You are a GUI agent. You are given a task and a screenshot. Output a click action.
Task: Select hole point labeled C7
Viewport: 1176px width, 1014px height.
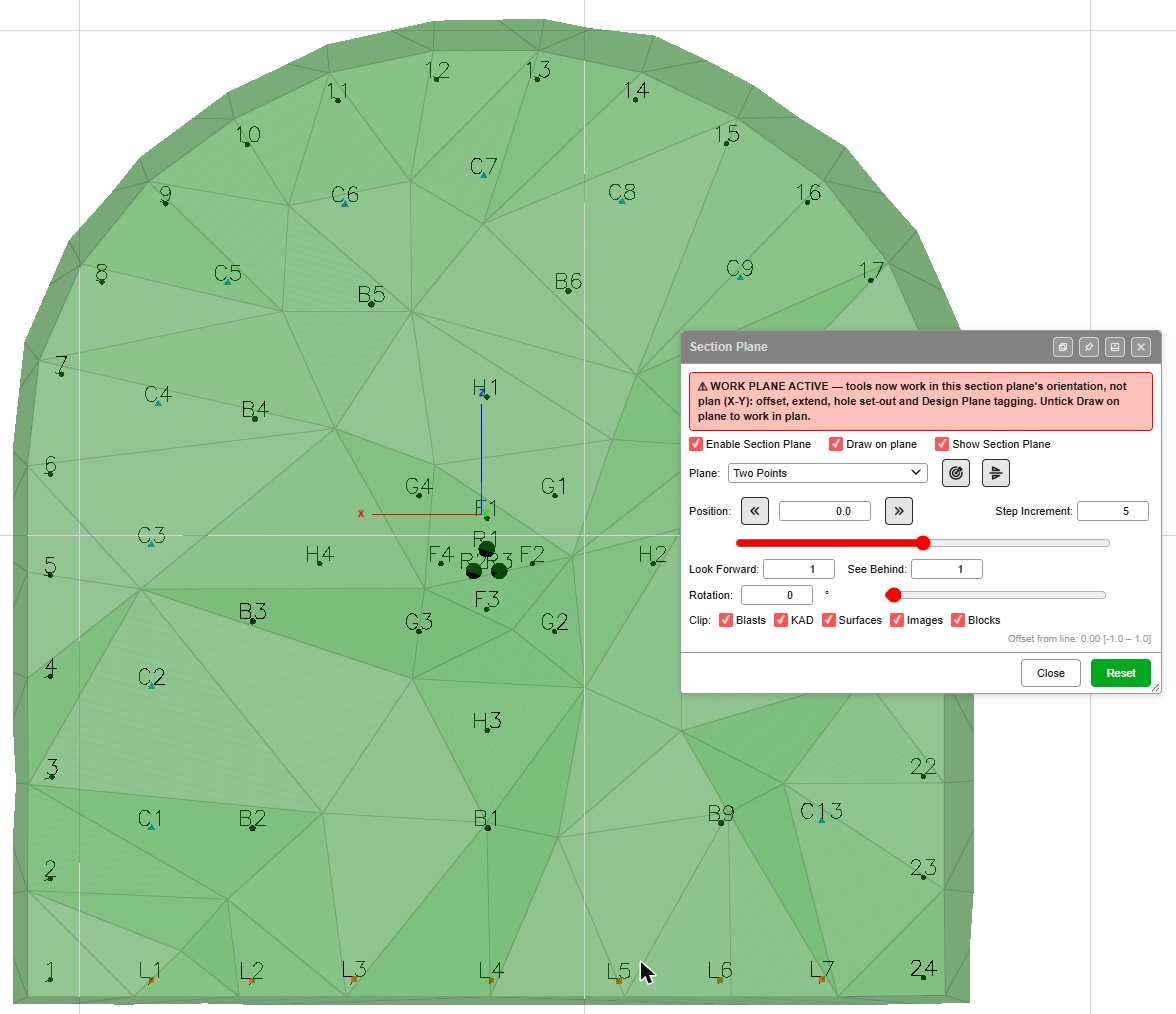(484, 175)
